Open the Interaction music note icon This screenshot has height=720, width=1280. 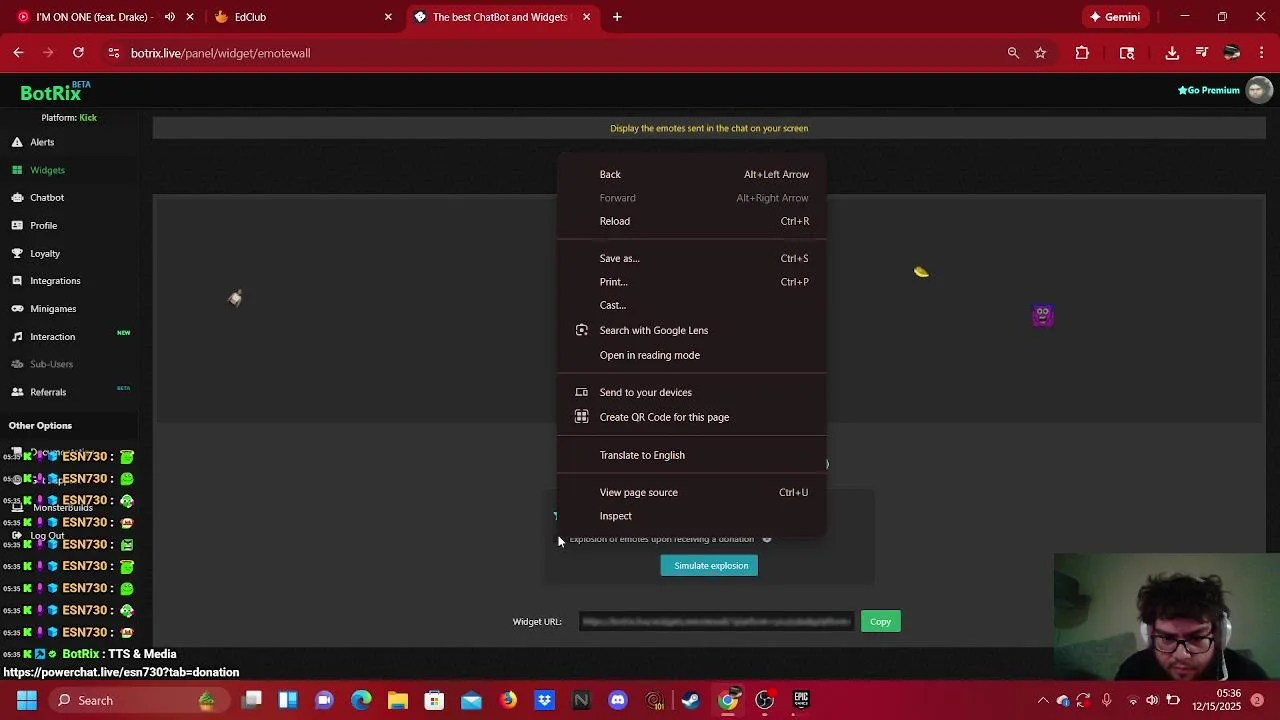pyautogui.click(x=17, y=337)
